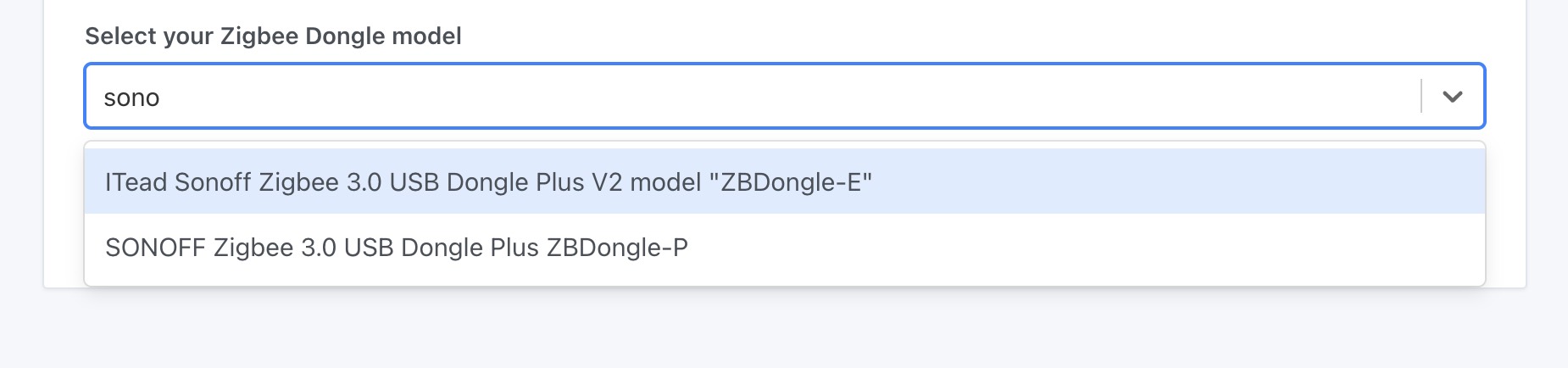Click "Select your Zigbee Dongle model" label
The width and height of the screenshot is (1568, 368).
tap(273, 36)
